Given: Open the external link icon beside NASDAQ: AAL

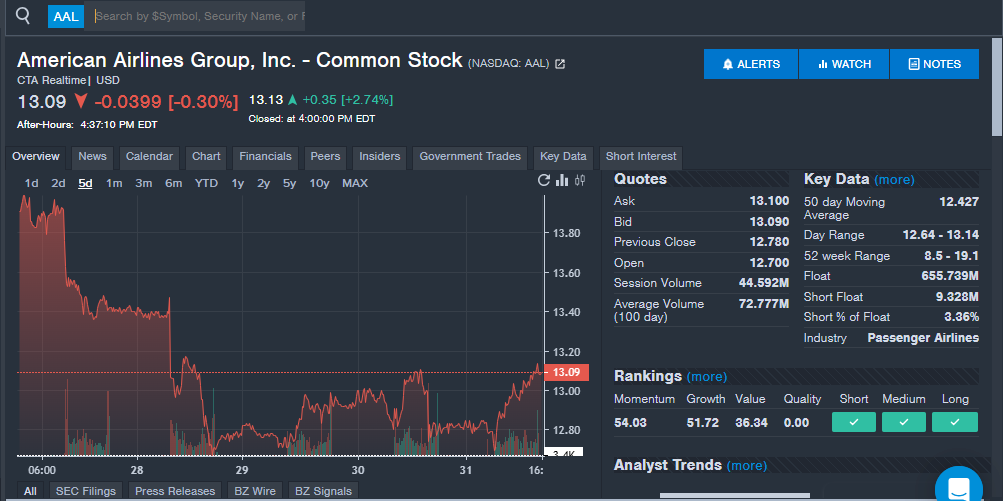Looking at the screenshot, I should click(560, 64).
